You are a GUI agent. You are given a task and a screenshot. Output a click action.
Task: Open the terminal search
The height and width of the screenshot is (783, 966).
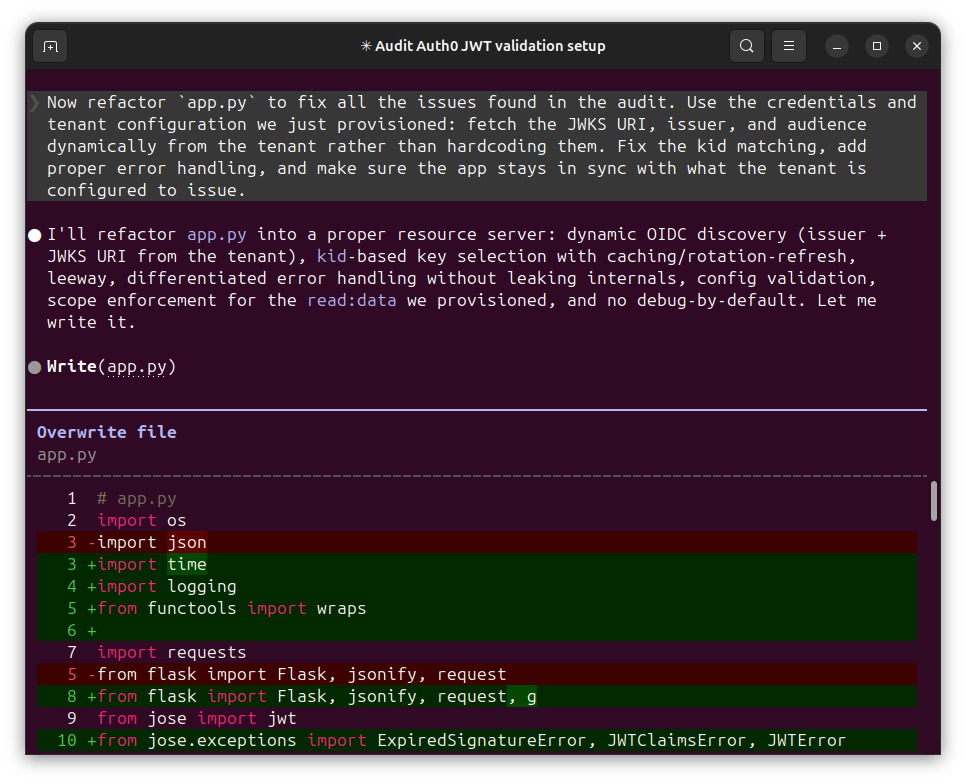(747, 46)
